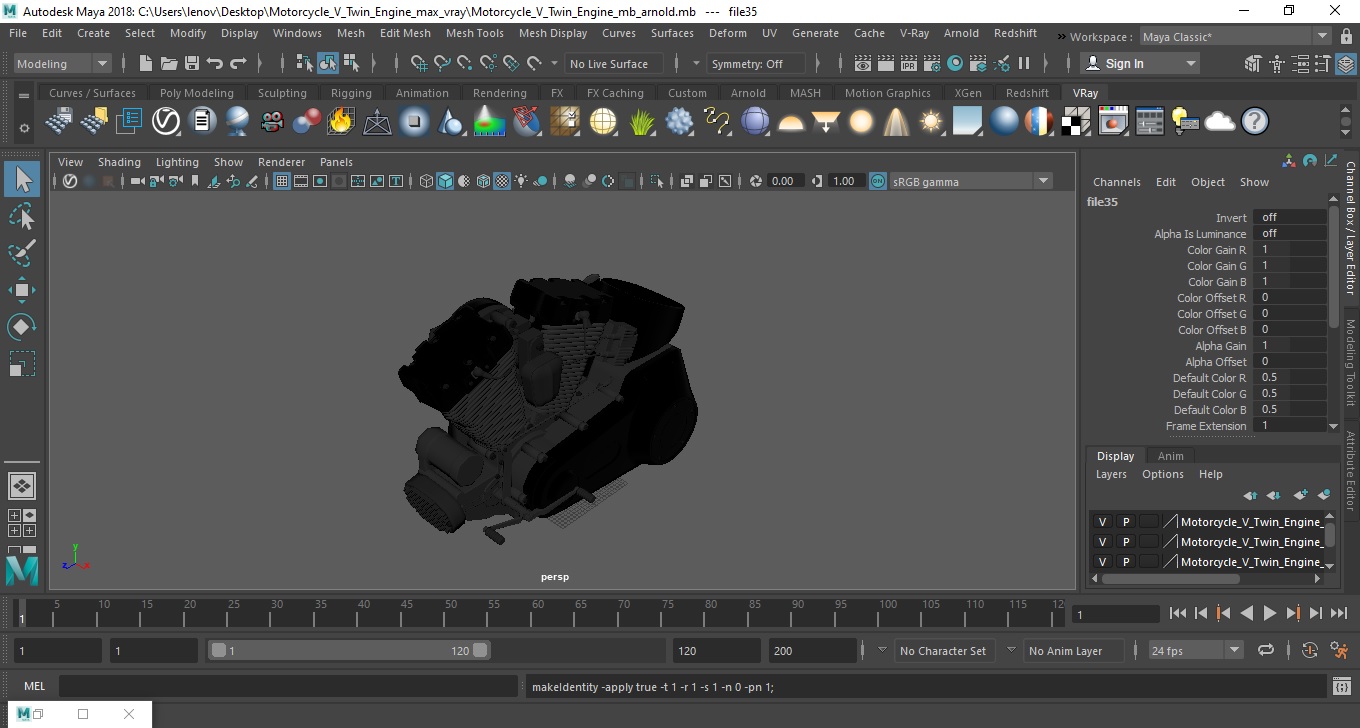Open the 24 fps frame rate dropdown
This screenshot has width=1360, height=728.
click(x=1234, y=650)
